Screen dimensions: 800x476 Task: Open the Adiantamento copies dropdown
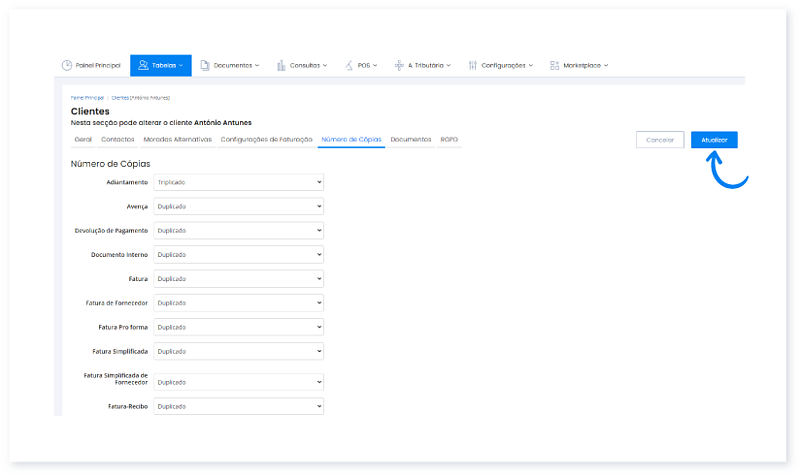239,182
